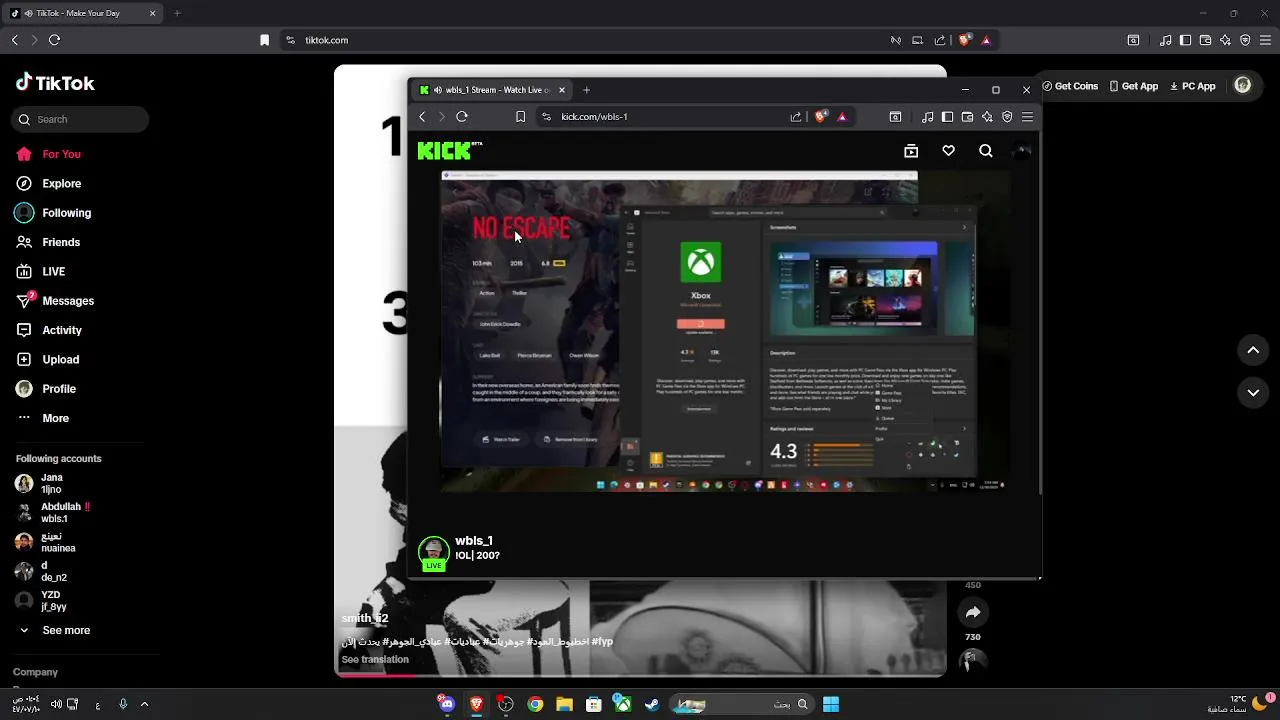Click the TikTok search field
The width and height of the screenshot is (1280, 720).
pyautogui.click(x=80, y=119)
